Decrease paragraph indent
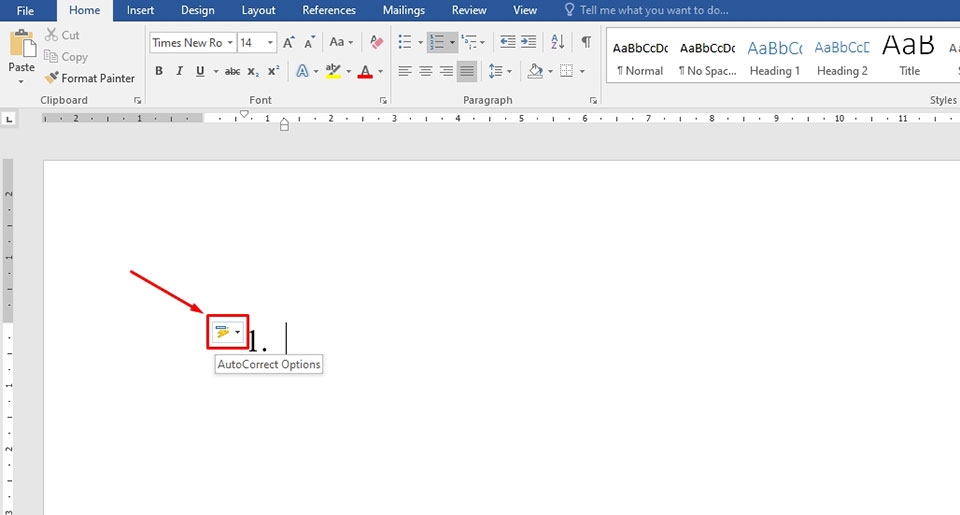The width and height of the screenshot is (960, 515). [x=508, y=42]
